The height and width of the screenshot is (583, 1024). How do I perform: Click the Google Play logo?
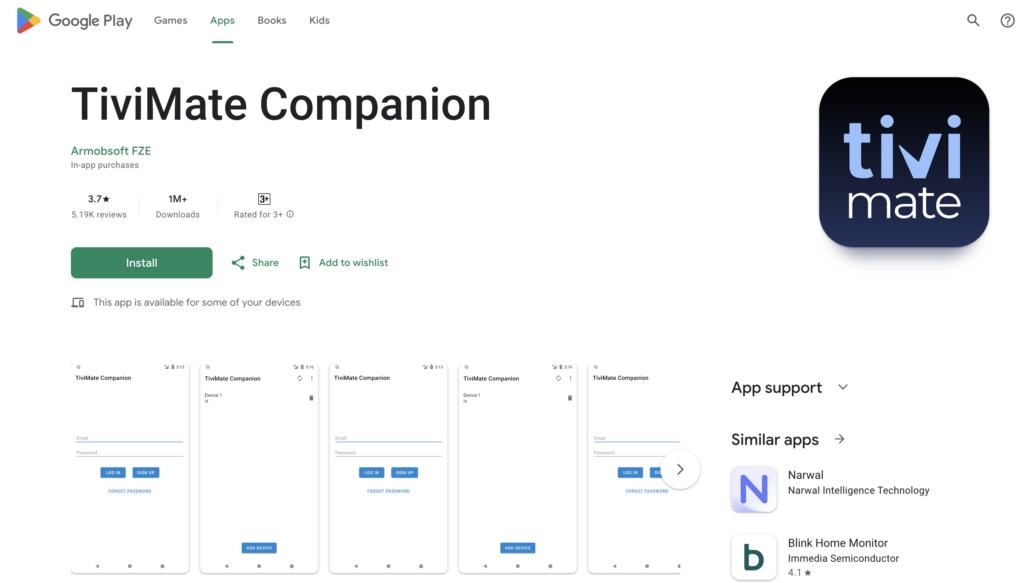(x=74, y=20)
